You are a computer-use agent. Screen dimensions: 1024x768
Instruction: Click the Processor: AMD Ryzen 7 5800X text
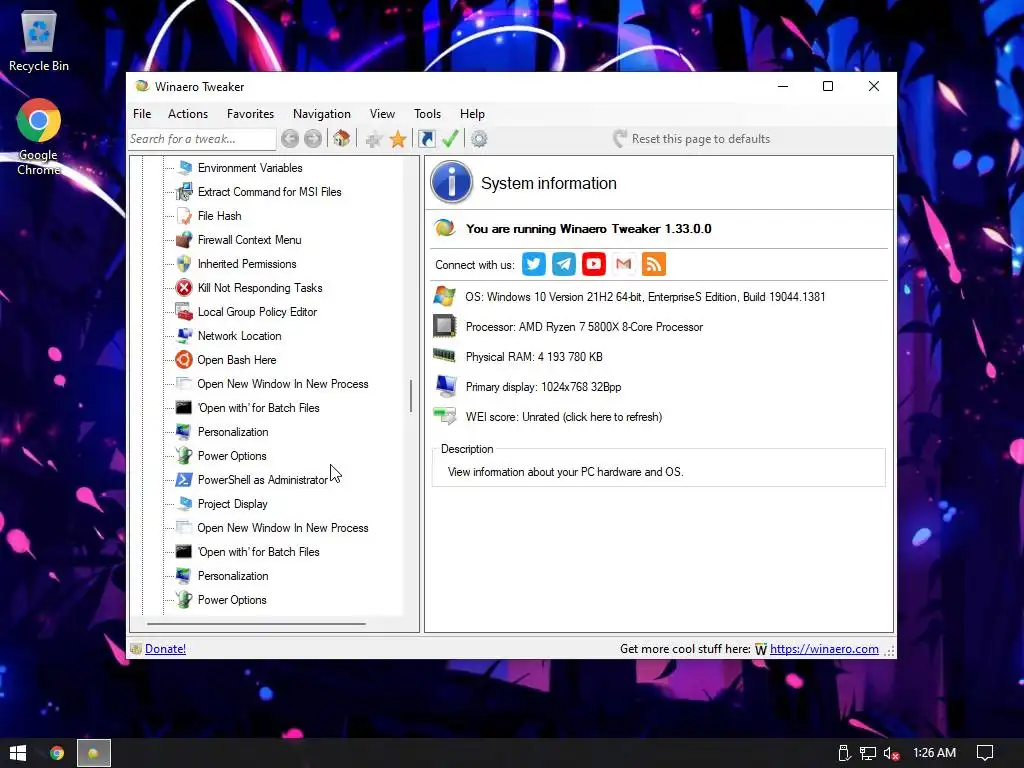[584, 327]
